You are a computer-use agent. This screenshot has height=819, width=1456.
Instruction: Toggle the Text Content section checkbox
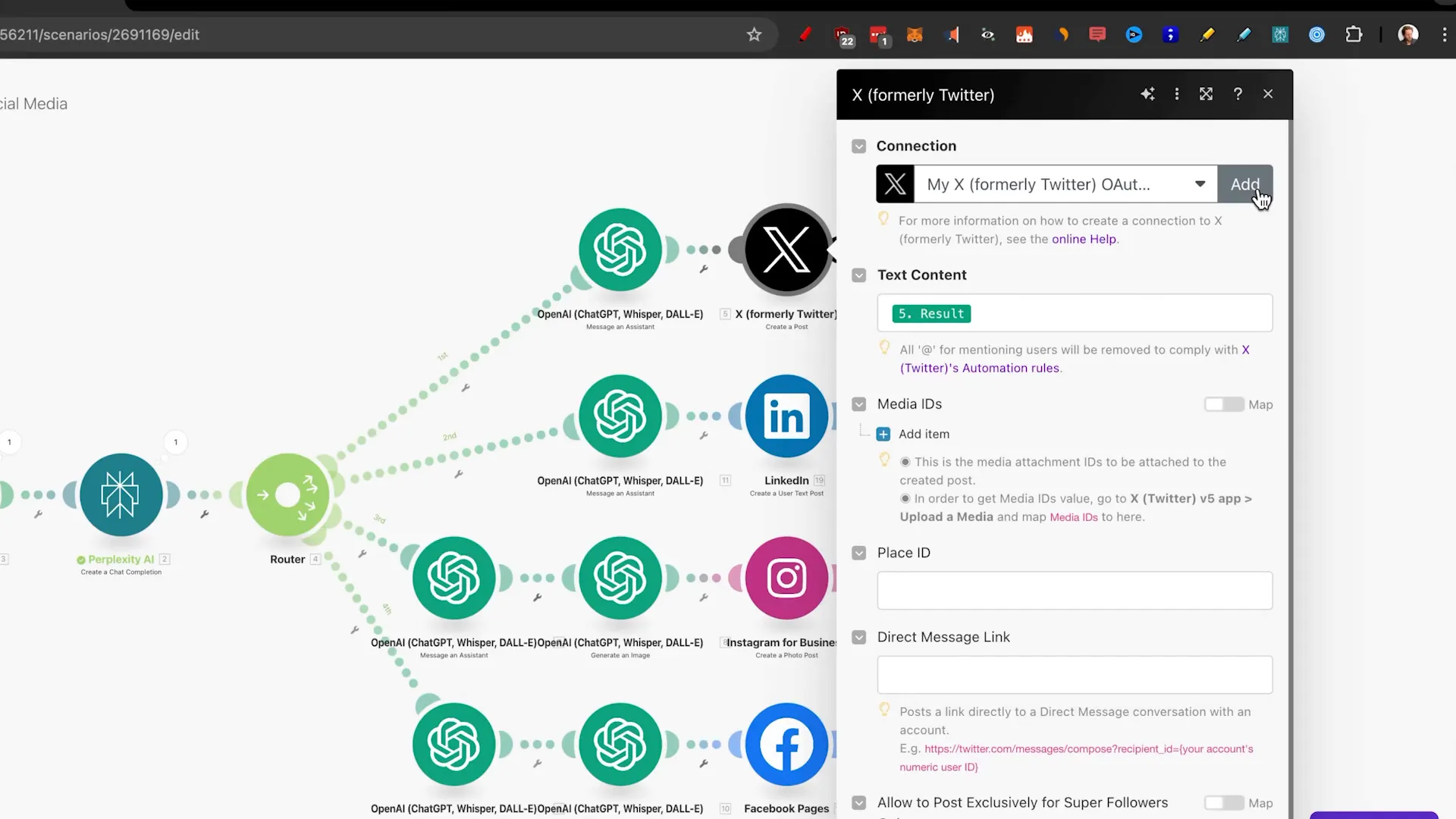(x=858, y=275)
